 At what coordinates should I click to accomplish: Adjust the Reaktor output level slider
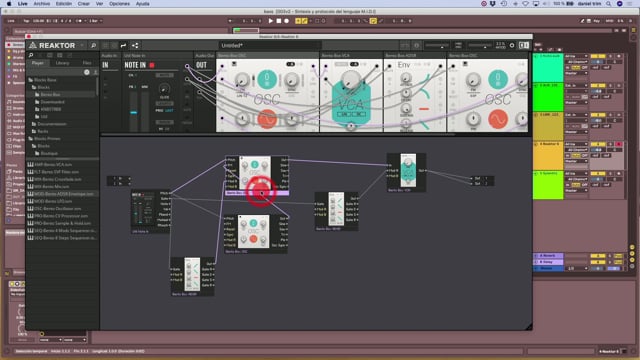[480, 45]
